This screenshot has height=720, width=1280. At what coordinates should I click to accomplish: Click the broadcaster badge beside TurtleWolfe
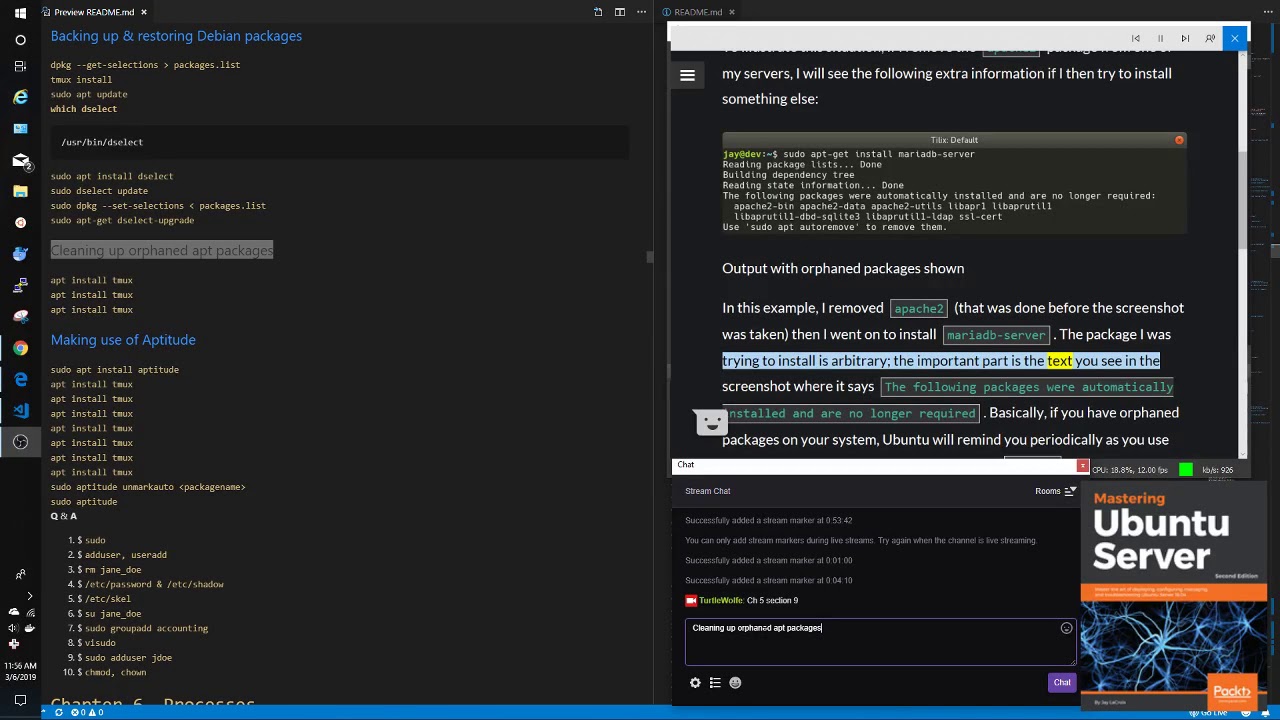click(690, 600)
